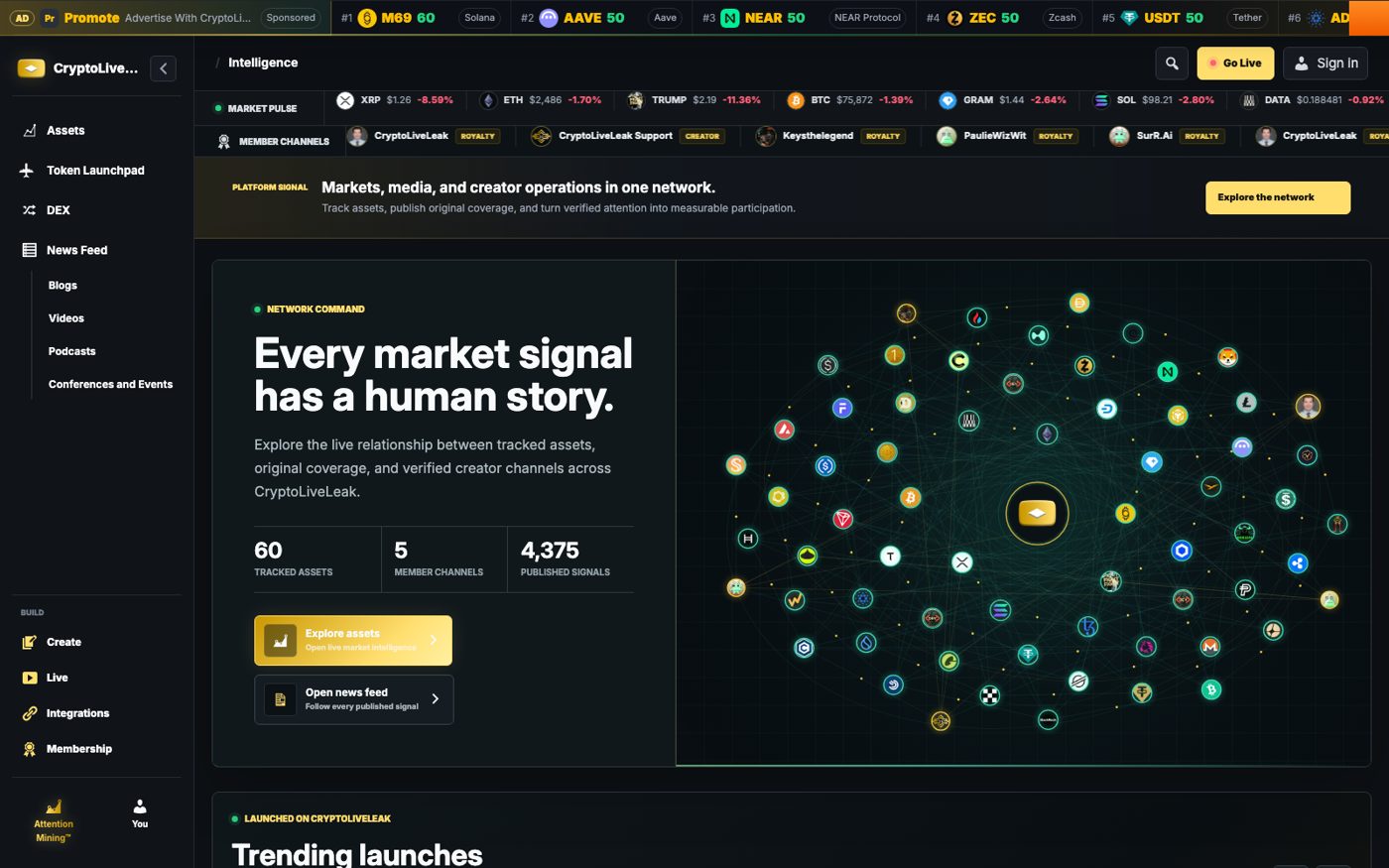Go to Blogs under News Feed
Viewport: 1389px width, 868px height.
(63, 286)
